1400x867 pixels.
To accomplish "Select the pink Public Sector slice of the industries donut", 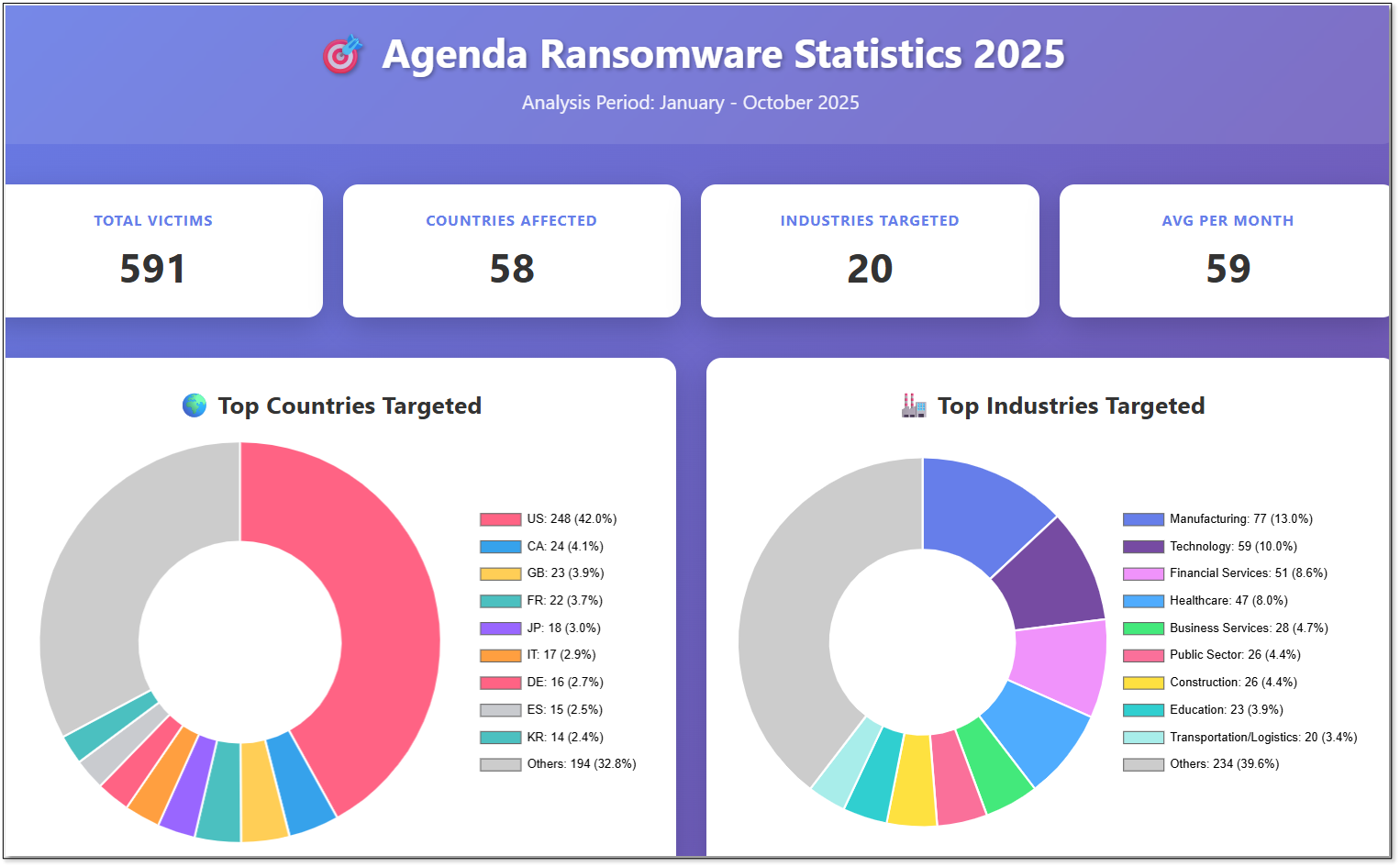I will point(957,780).
